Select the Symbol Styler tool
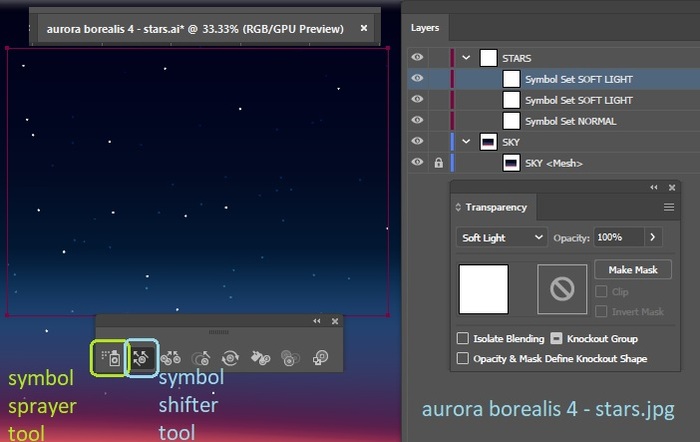Screen dimensions: 700x442 [x=321, y=356]
